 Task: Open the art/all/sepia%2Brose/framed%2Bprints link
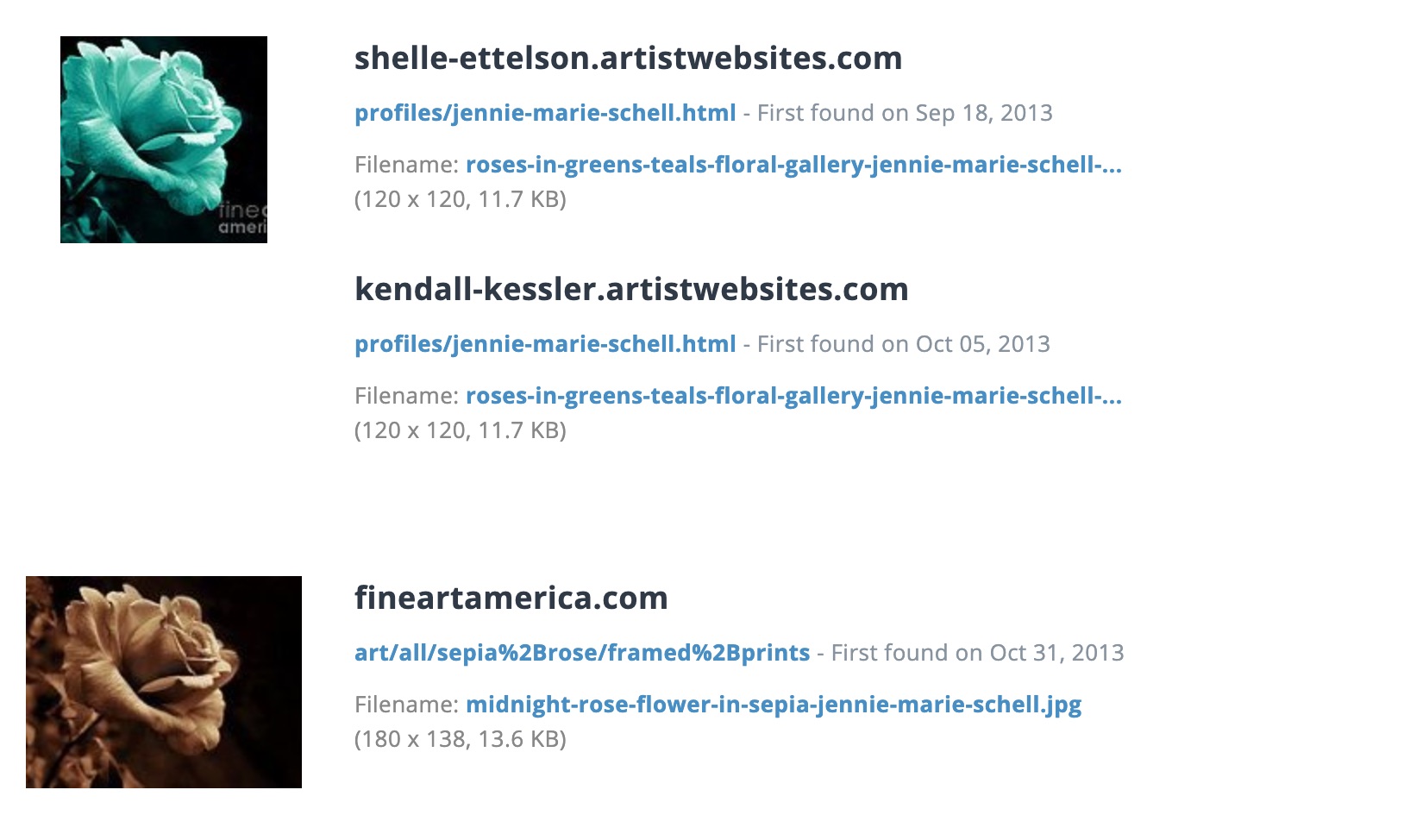point(582,653)
